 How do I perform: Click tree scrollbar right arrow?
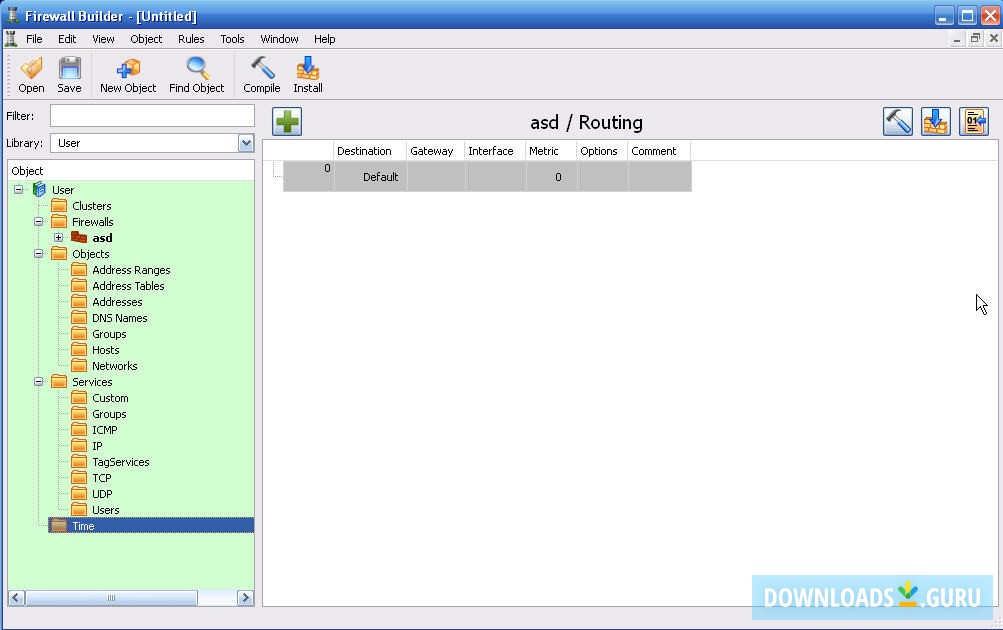[x=246, y=598]
